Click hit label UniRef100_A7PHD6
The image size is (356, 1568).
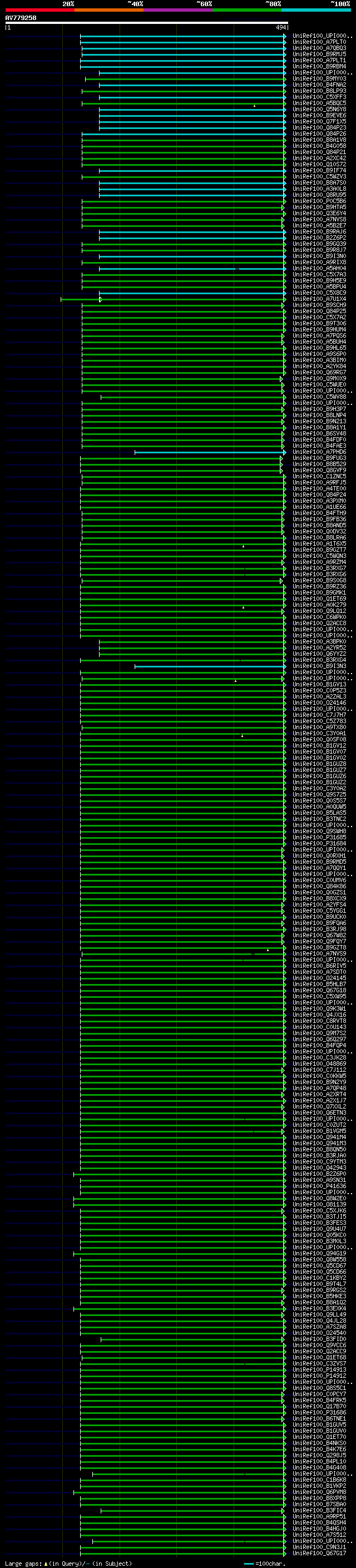tap(319, 452)
